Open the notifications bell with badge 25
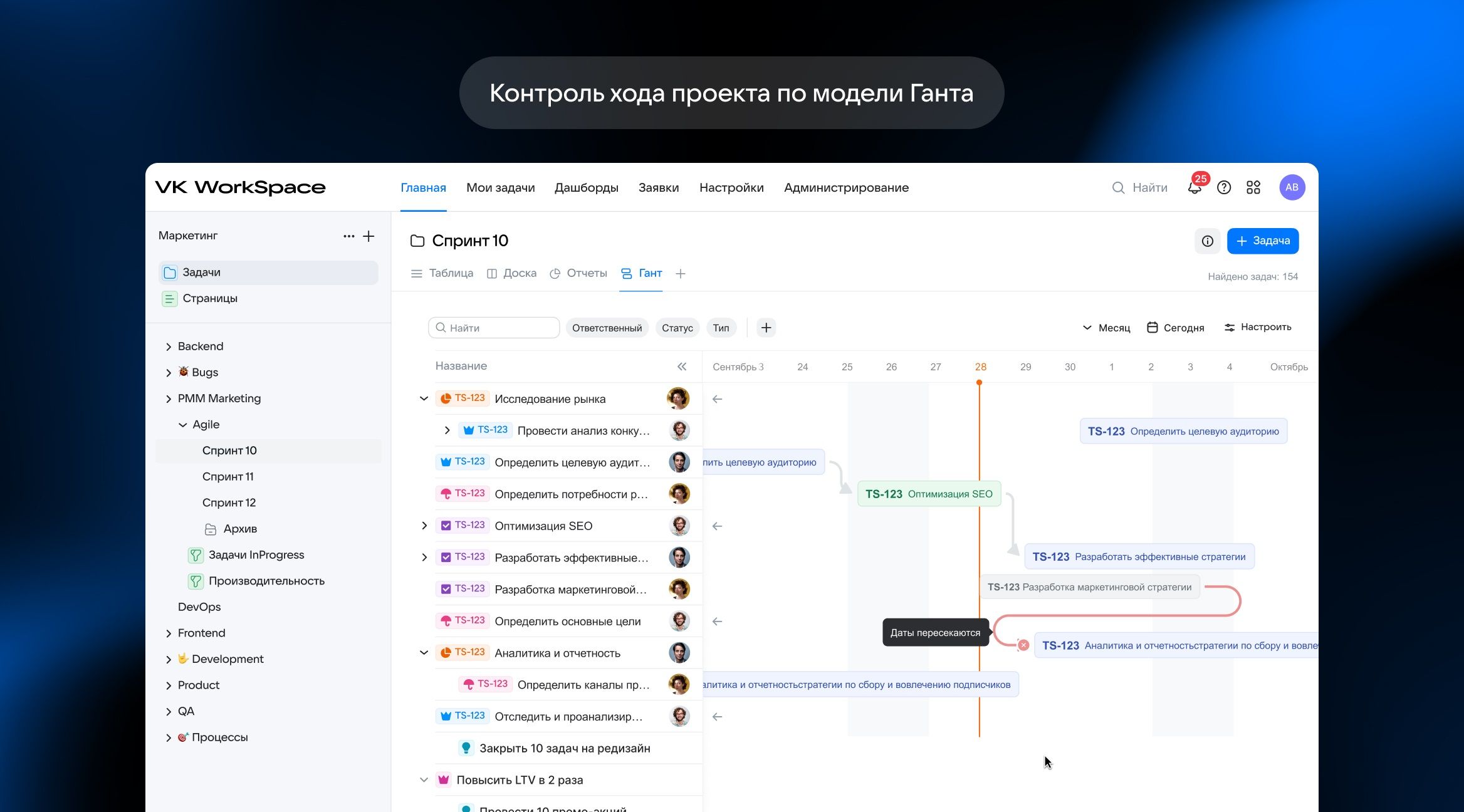 [1195, 187]
